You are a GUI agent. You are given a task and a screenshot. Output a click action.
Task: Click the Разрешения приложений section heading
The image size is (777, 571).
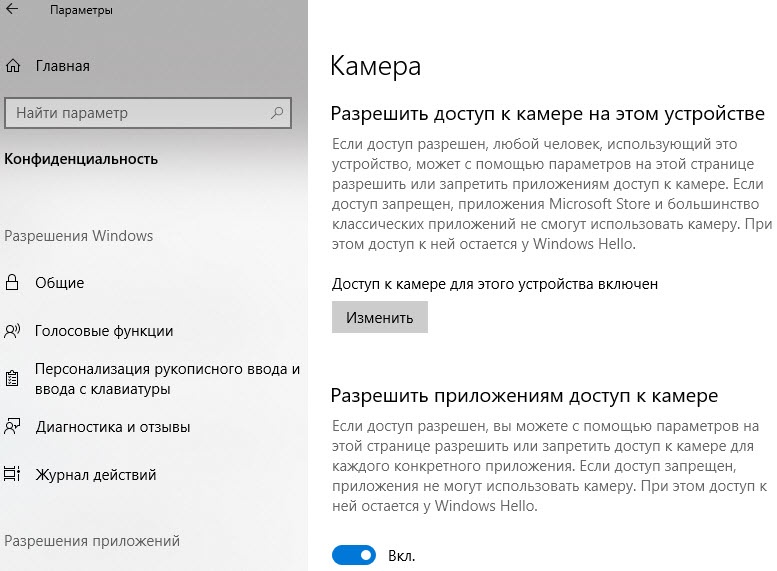[92, 541]
